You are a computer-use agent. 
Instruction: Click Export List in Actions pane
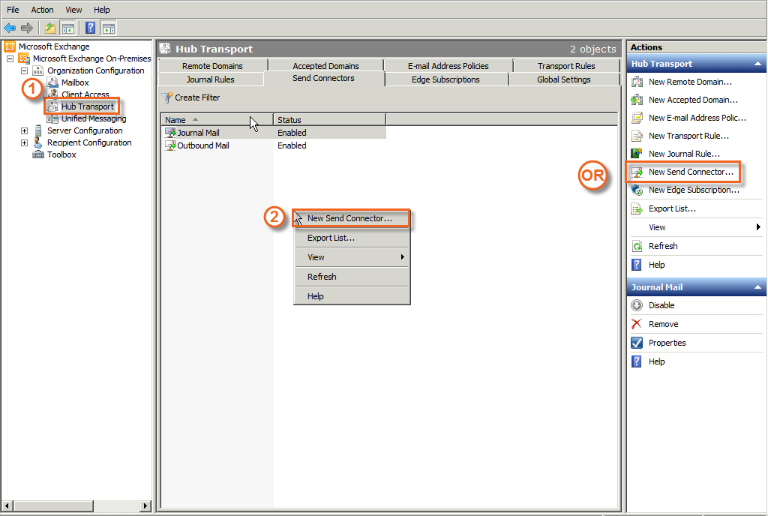(672, 209)
